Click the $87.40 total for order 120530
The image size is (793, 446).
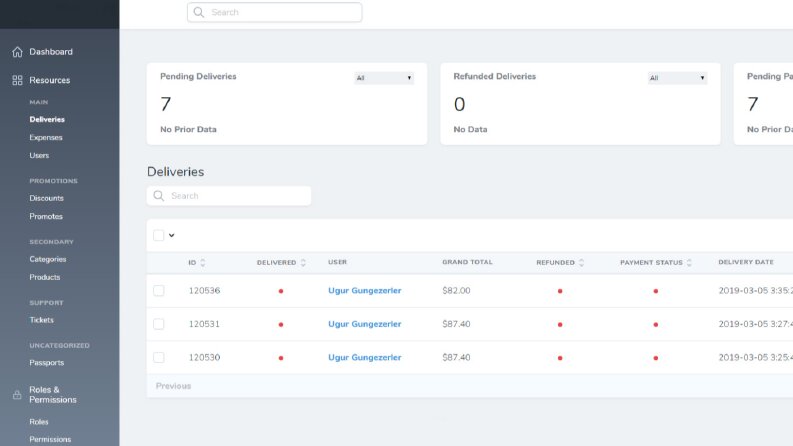pyautogui.click(x=456, y=358)
